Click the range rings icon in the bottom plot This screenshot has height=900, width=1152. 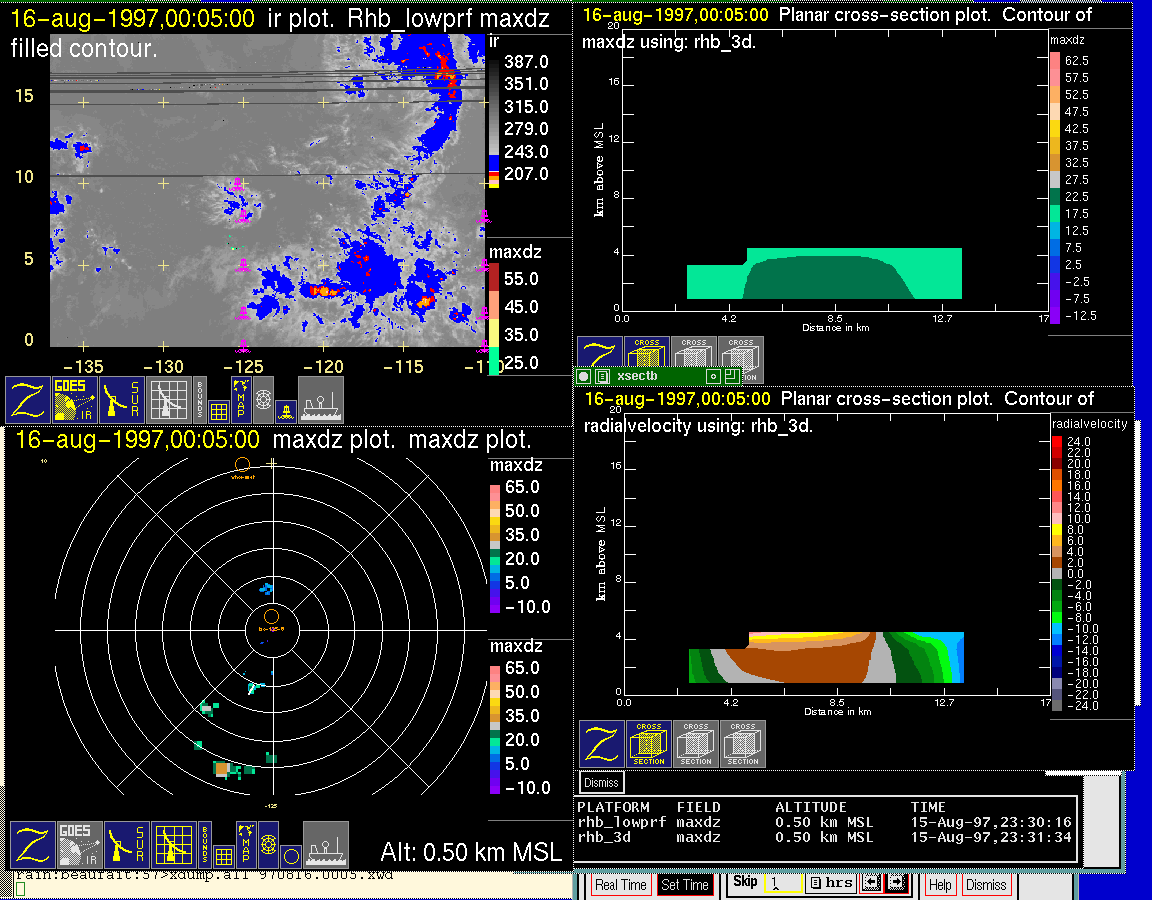click(267, 845)
